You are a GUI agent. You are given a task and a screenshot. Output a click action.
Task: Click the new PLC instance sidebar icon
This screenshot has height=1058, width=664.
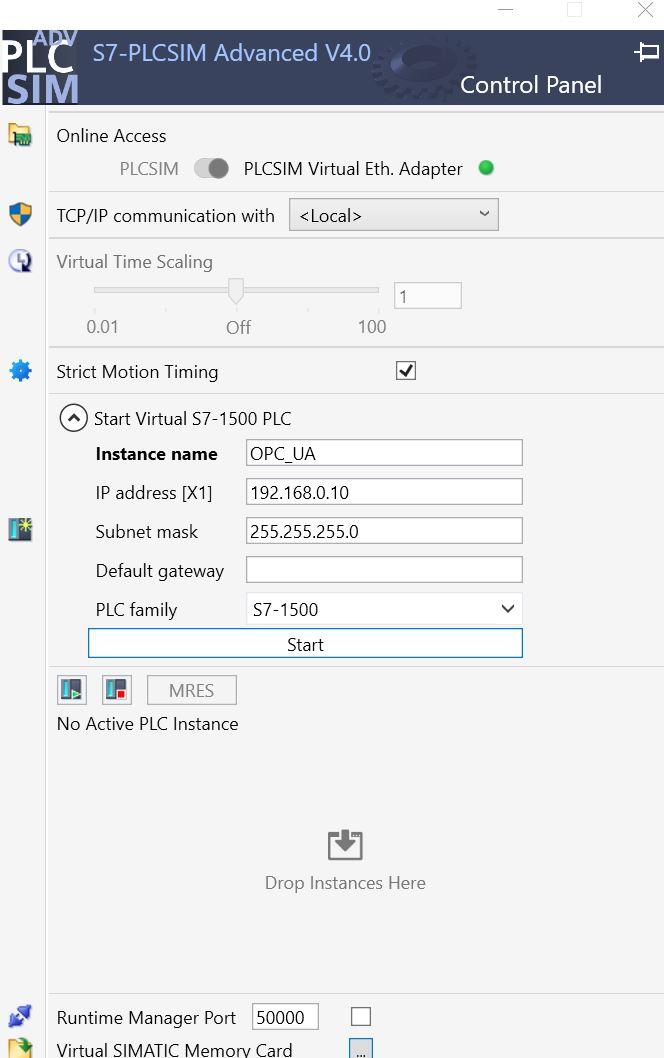[20, 529]
